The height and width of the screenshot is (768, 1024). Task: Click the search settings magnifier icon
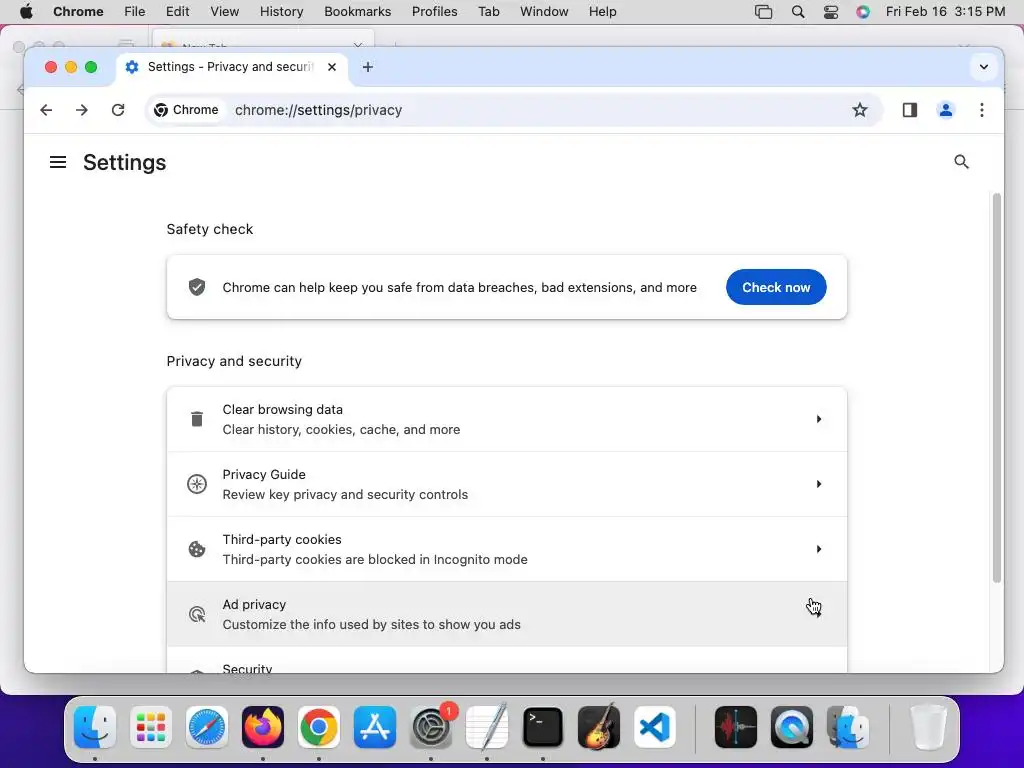(x=961, y=162)
